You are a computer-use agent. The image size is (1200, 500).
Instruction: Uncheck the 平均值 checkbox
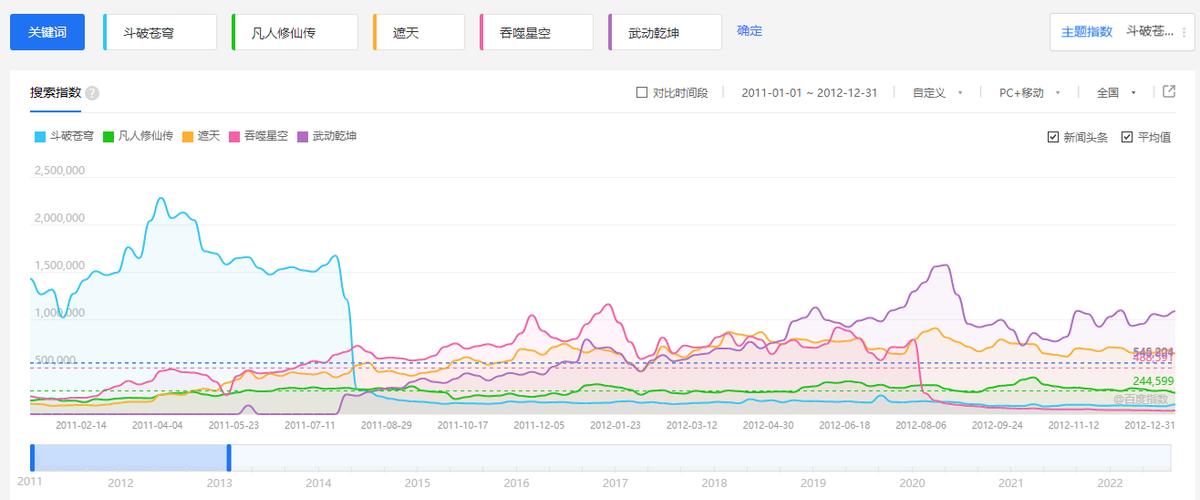(x=1127, y=137)
